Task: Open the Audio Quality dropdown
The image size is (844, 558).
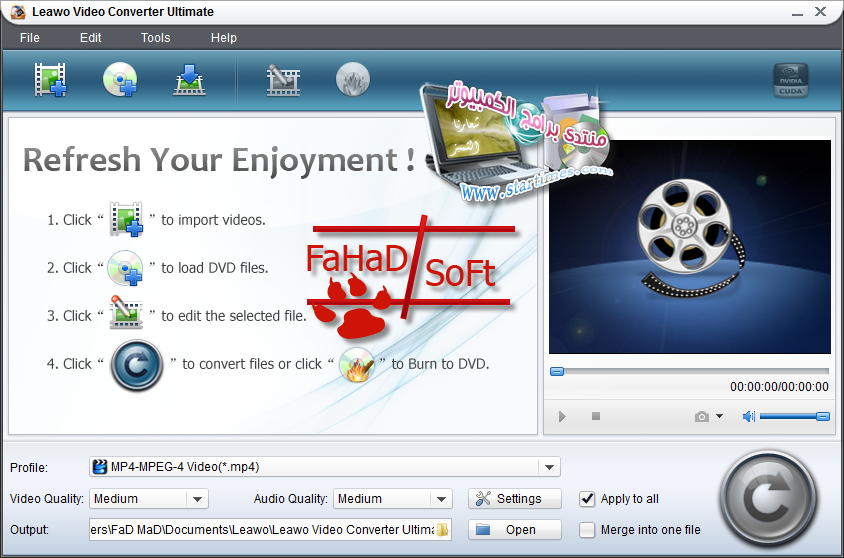Action: click(x=442, y=499)
